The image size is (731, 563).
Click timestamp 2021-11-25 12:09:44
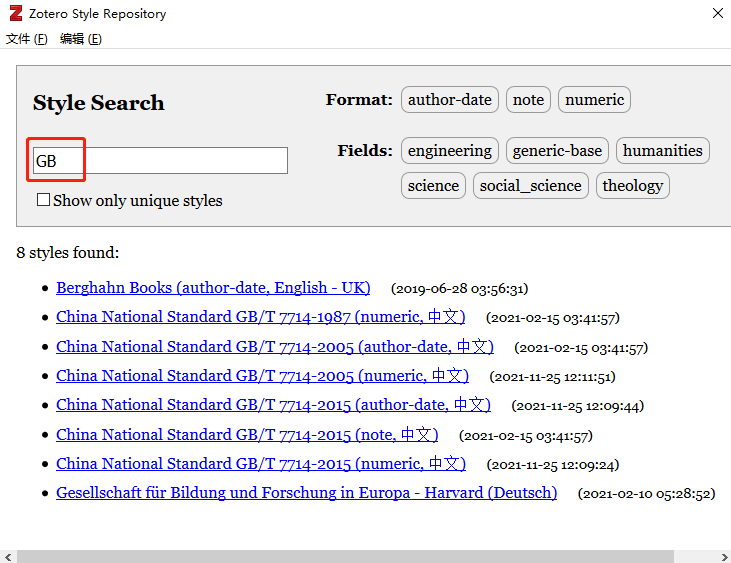click(x=578, y=406)
